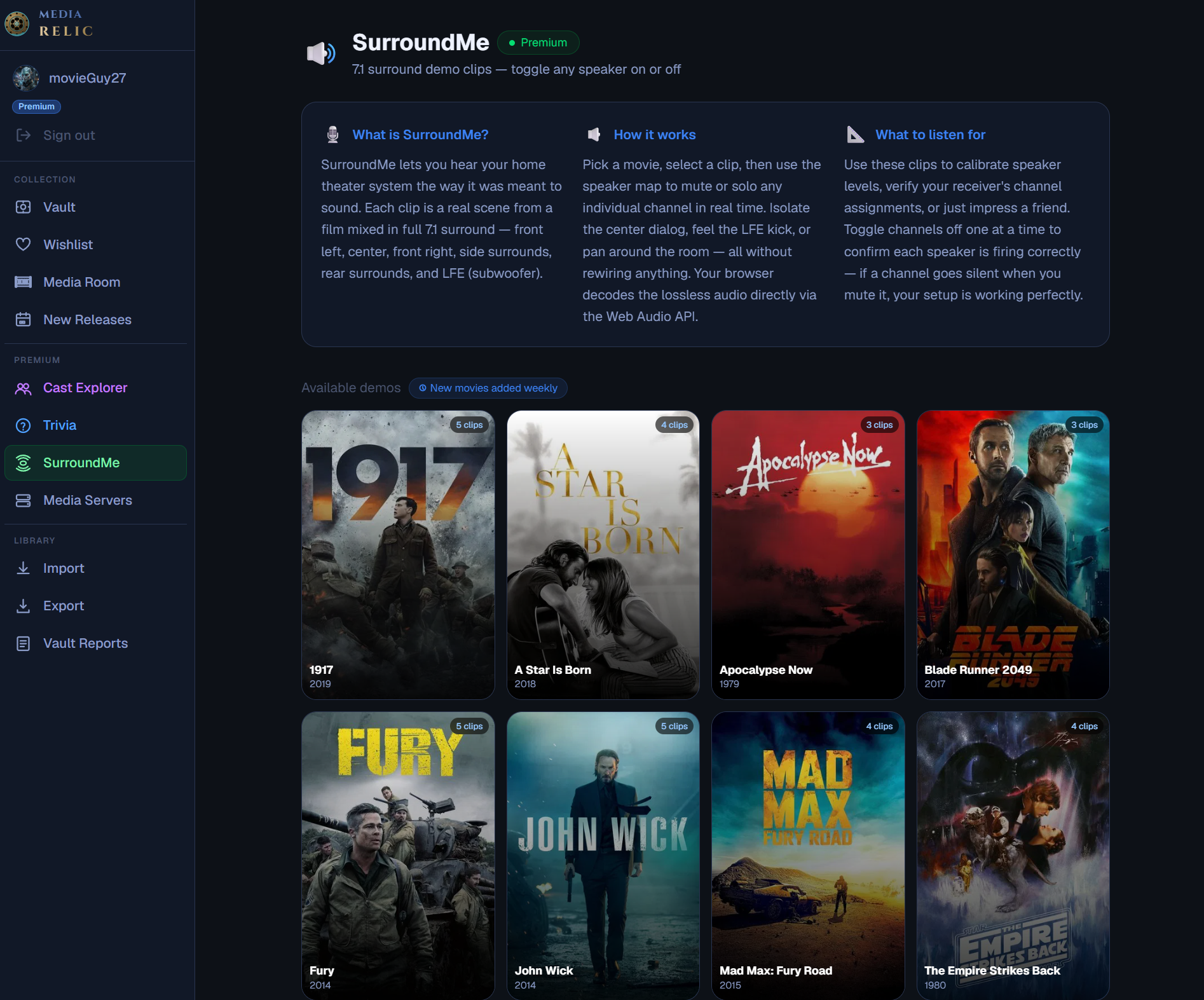Click the New movies added weekly pill
The image size is (1204, 1000).
488,388
